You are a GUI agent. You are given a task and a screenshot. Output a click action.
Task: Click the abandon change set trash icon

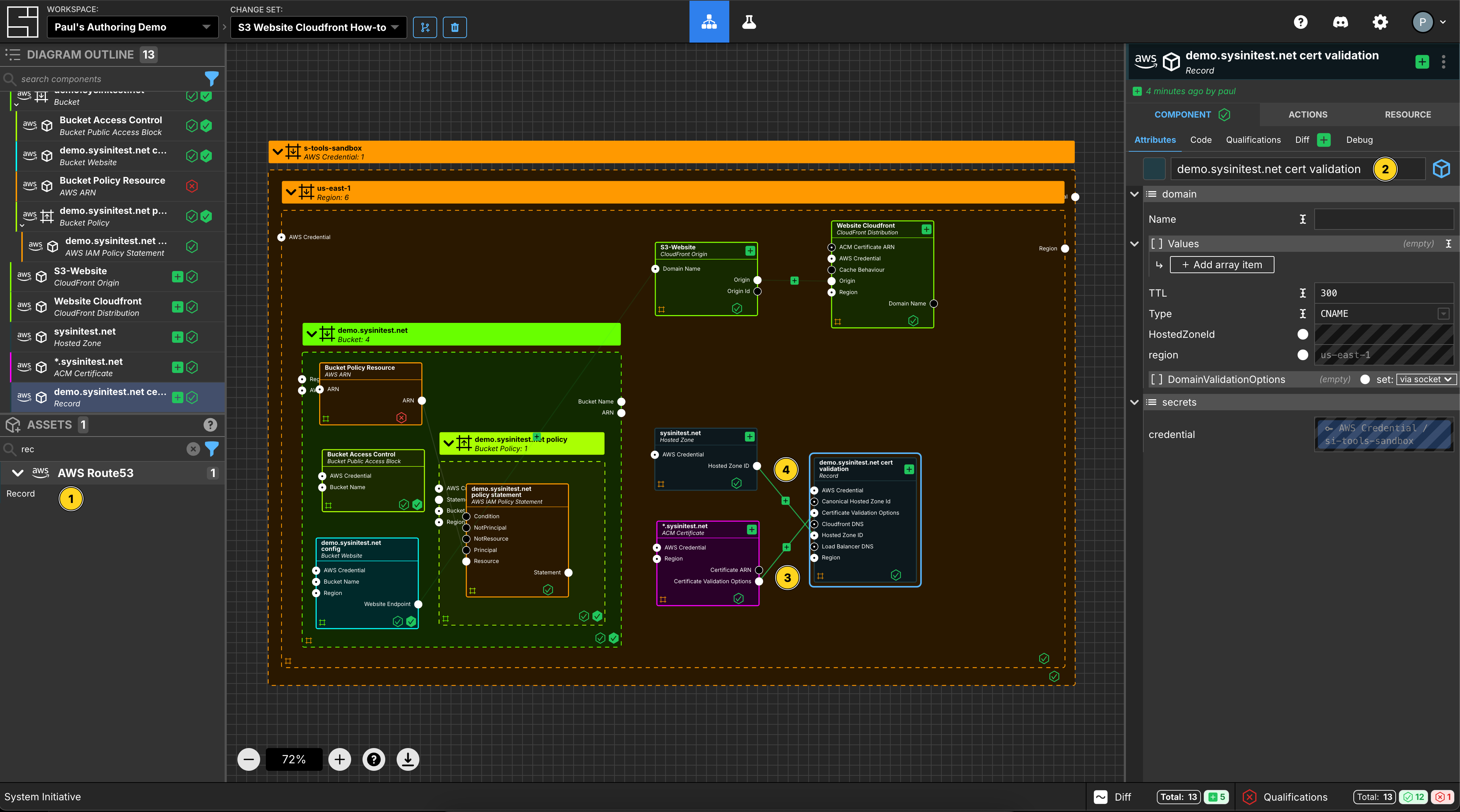pyautogui.click(x=455, y=27)
